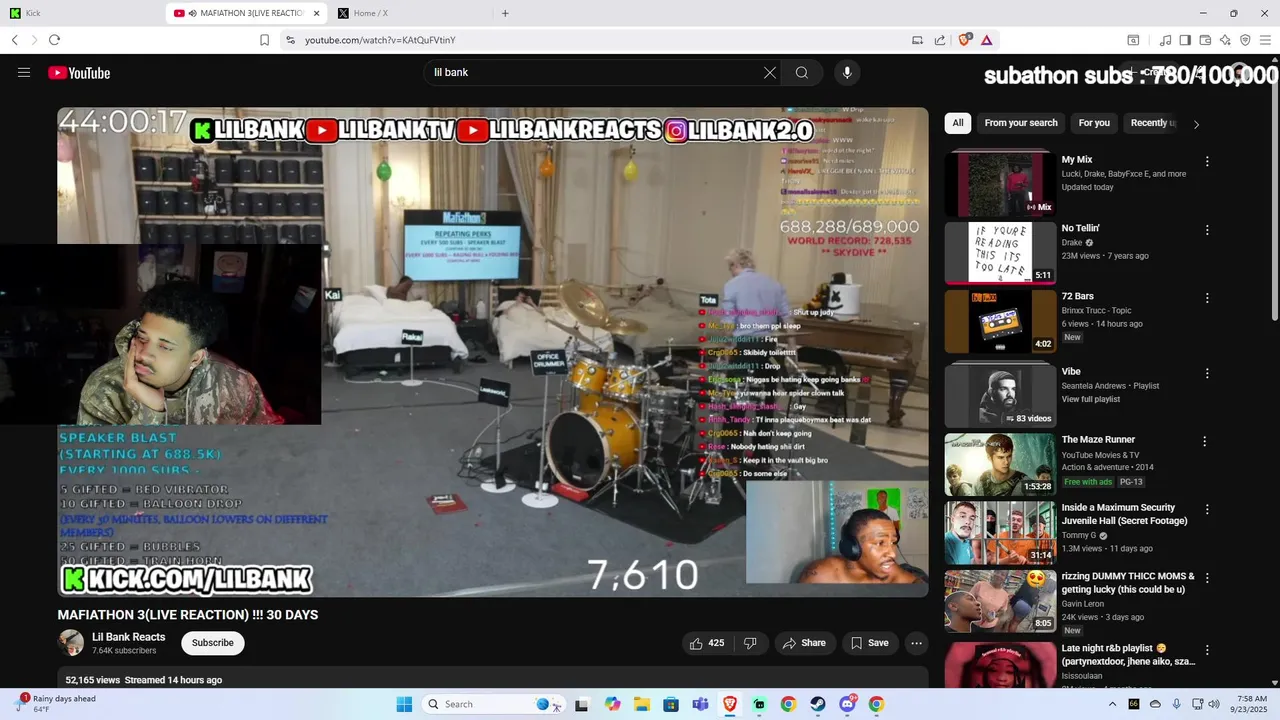This screenshot has height=720, width=1280.
Task: Open the 72 Bars video thumbnail
Action: [x=1000, y=321]
